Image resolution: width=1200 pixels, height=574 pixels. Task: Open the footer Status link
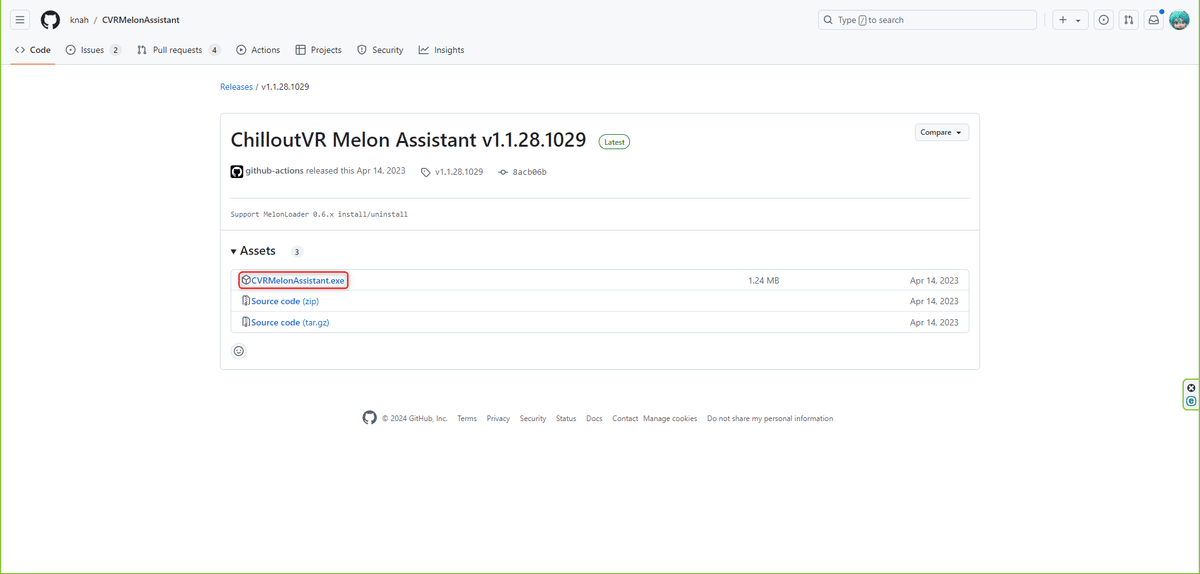point(566,418)
